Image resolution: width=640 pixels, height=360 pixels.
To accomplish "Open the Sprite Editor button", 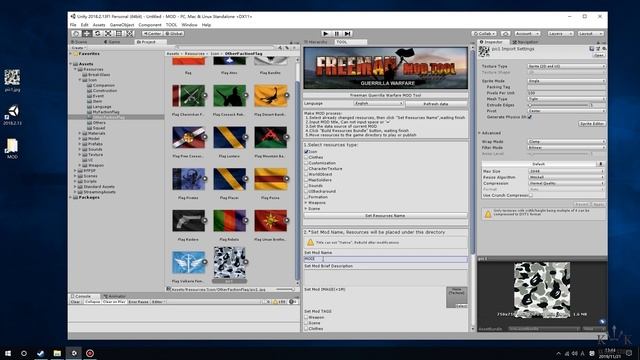I will pos(592,123).
